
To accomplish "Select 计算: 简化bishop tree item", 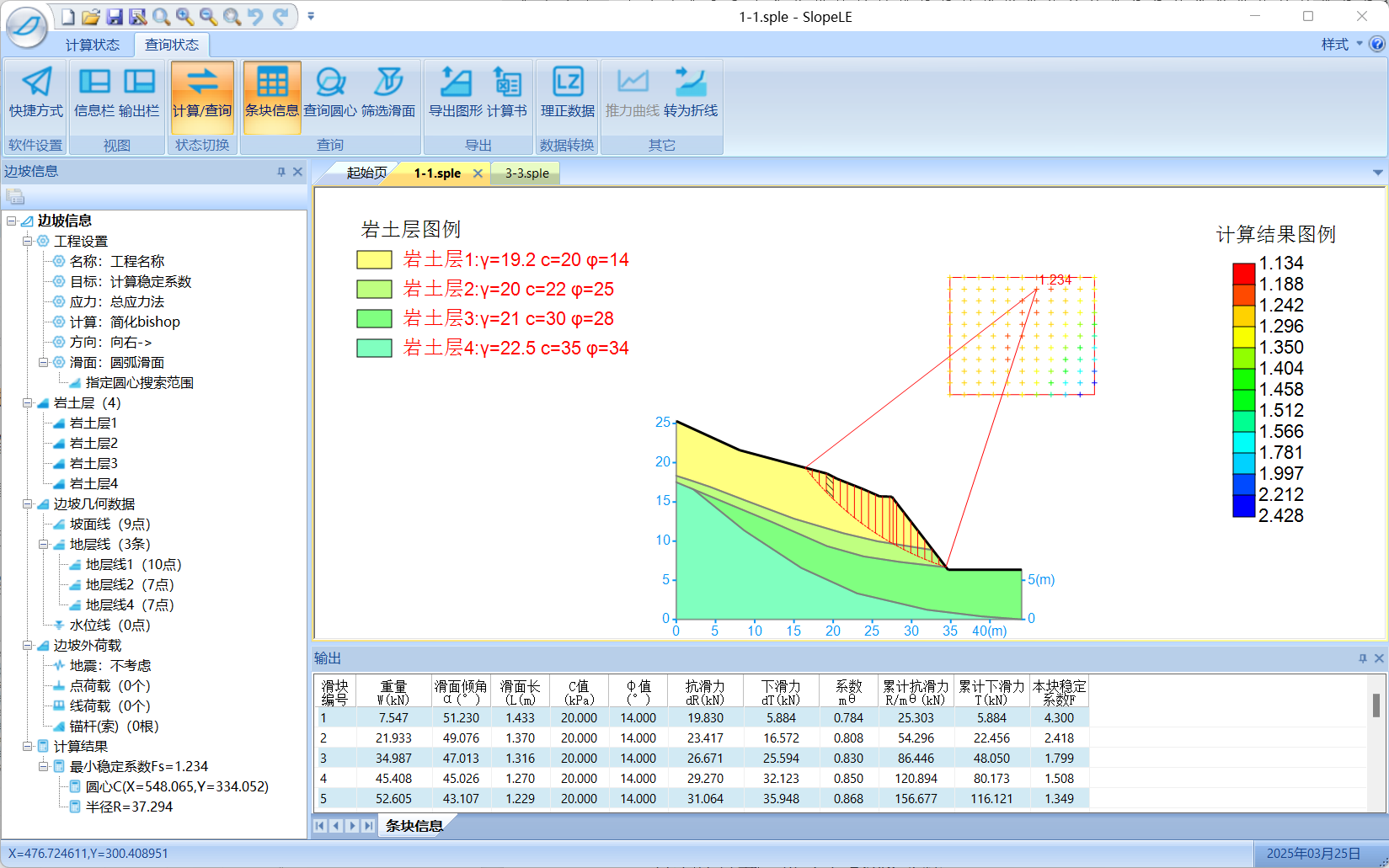I will point(125,322).
